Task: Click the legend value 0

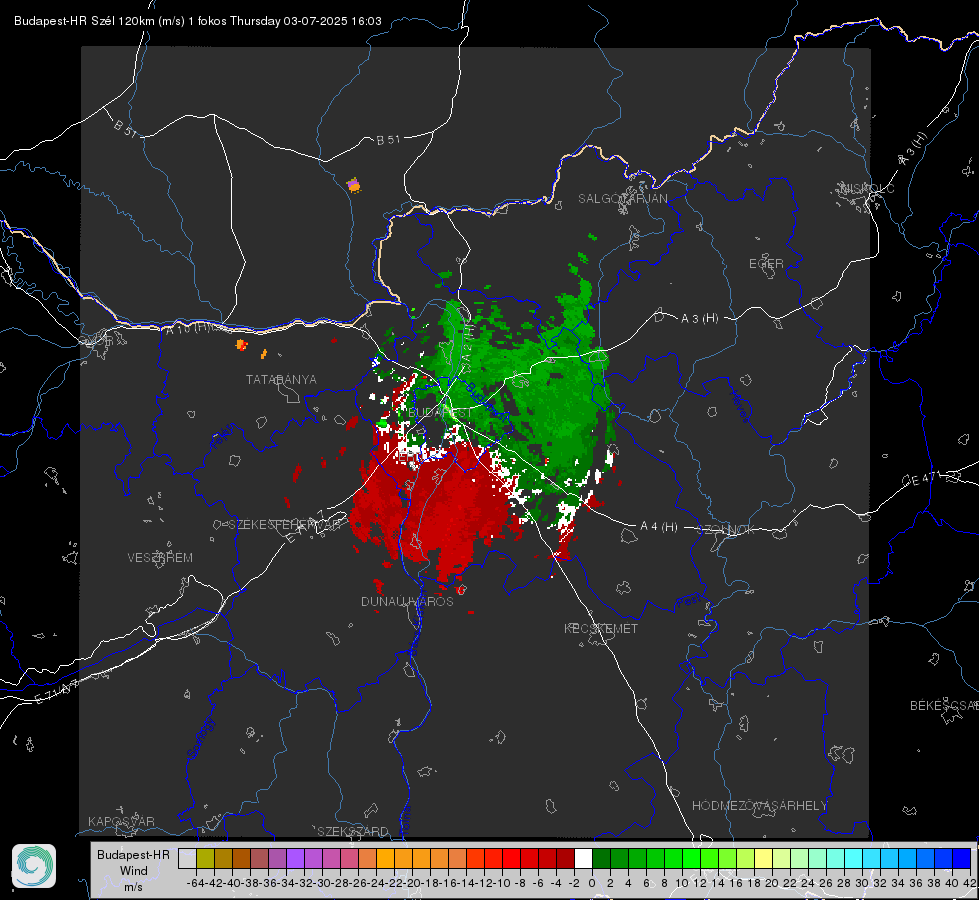Action: (x=592, y=883)
